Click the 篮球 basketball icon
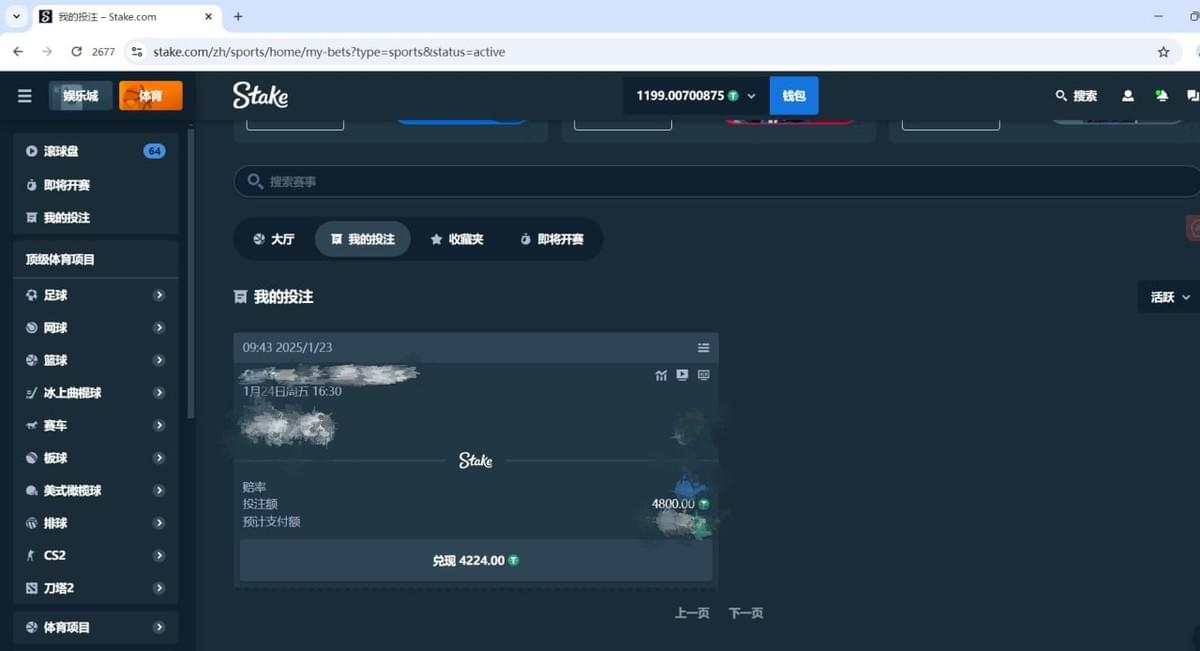Viewport: 1200px width, 651px height. [32, 361]
